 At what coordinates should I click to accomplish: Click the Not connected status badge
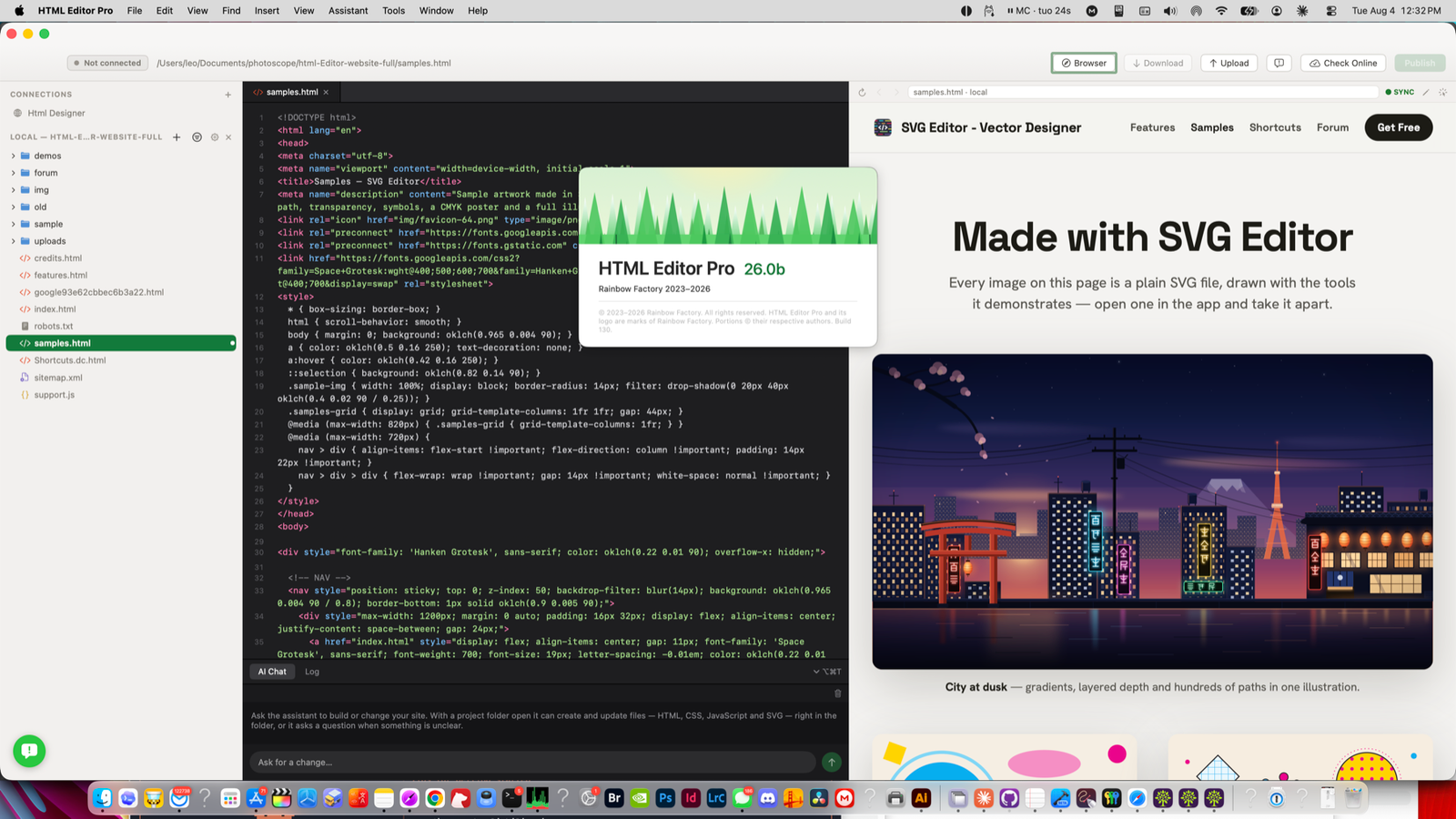click(x=106, y=63)
